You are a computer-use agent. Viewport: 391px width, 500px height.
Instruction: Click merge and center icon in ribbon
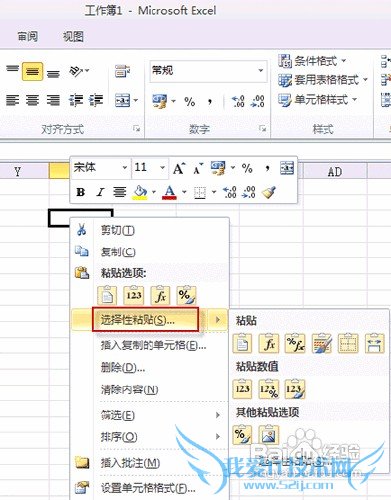122,100
